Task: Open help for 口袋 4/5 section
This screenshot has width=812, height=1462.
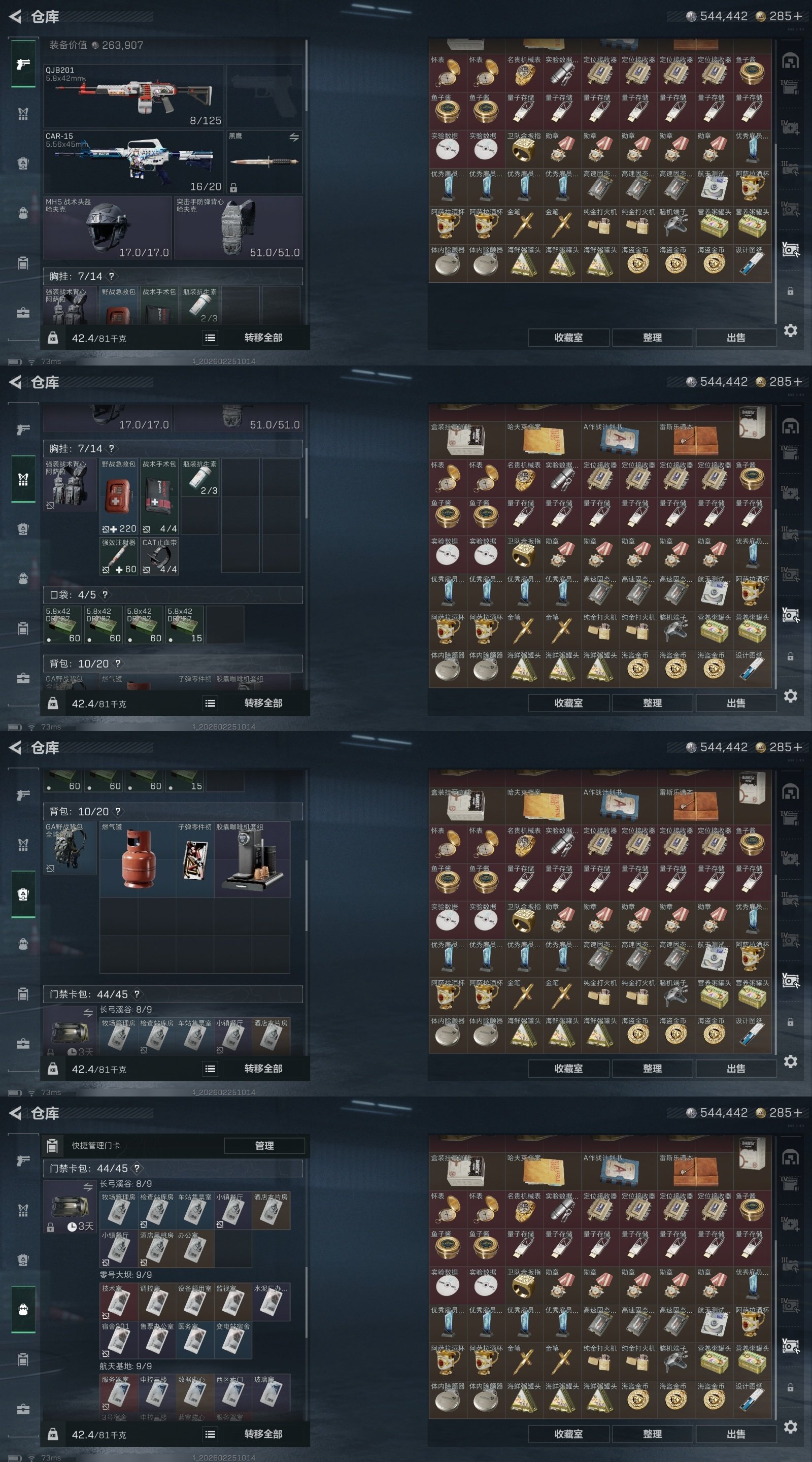Action: click(105, 595)
